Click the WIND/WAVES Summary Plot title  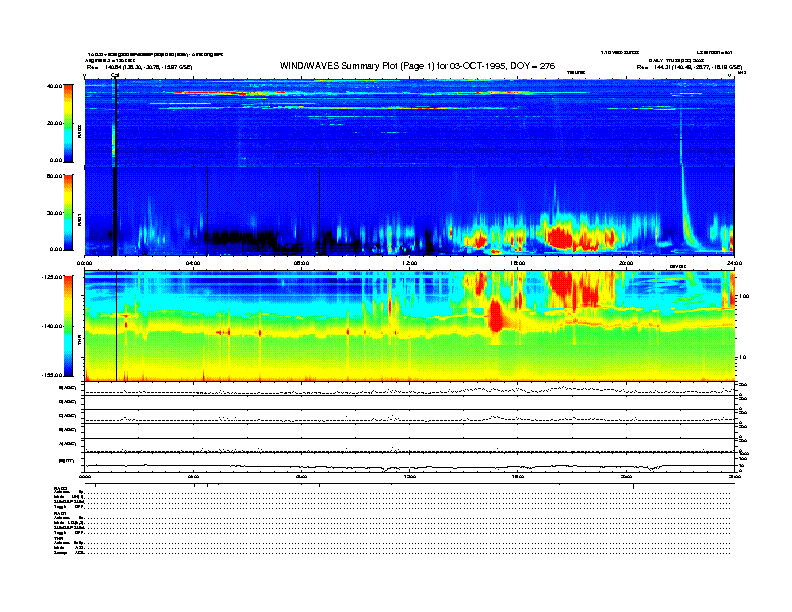(417, 66)
